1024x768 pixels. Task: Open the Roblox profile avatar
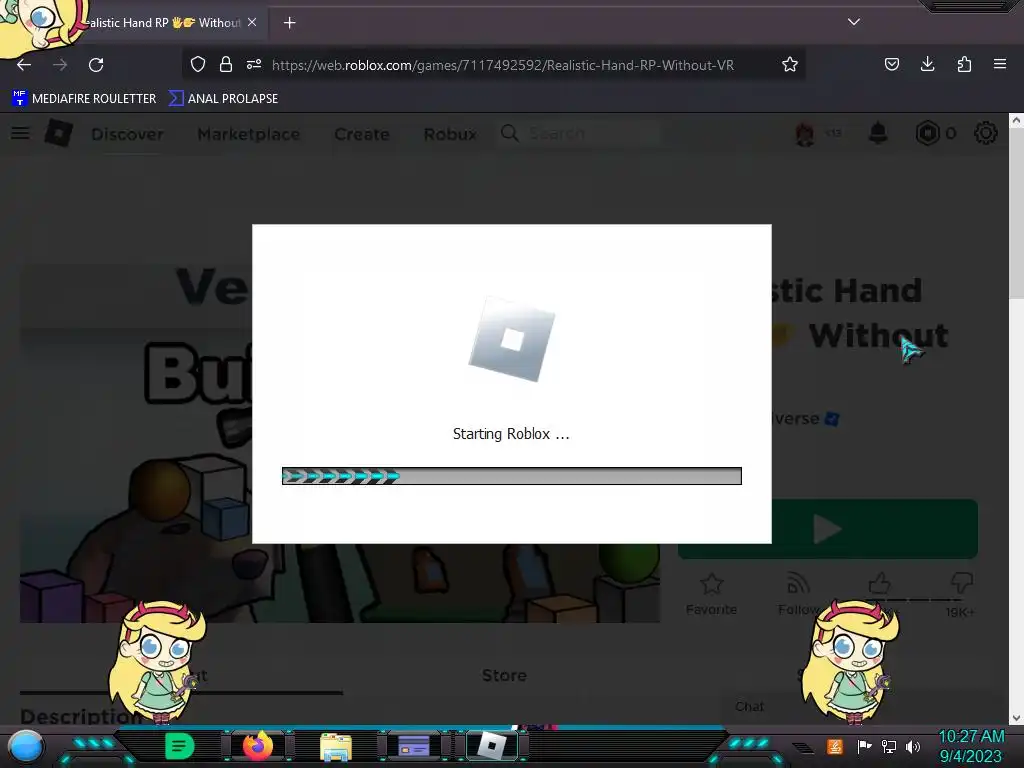[805, 134]
